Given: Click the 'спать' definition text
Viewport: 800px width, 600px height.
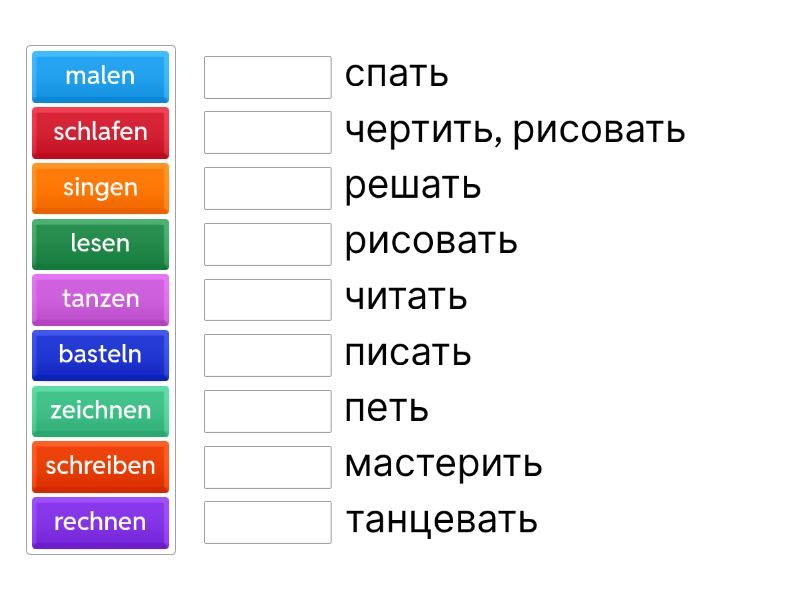Looking at the screenshot, I should pyautogui.click(x=396, y=75).
